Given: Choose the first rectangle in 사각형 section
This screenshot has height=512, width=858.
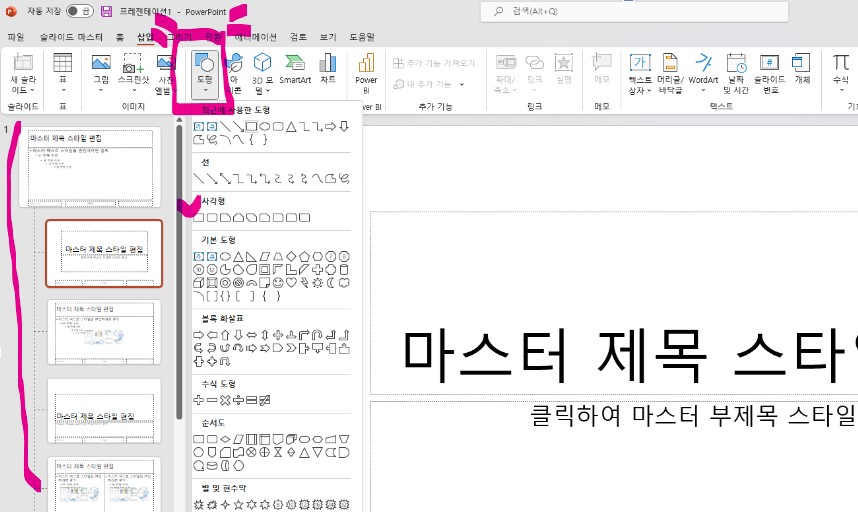Looking at the screenshot, I should (199, 218).
